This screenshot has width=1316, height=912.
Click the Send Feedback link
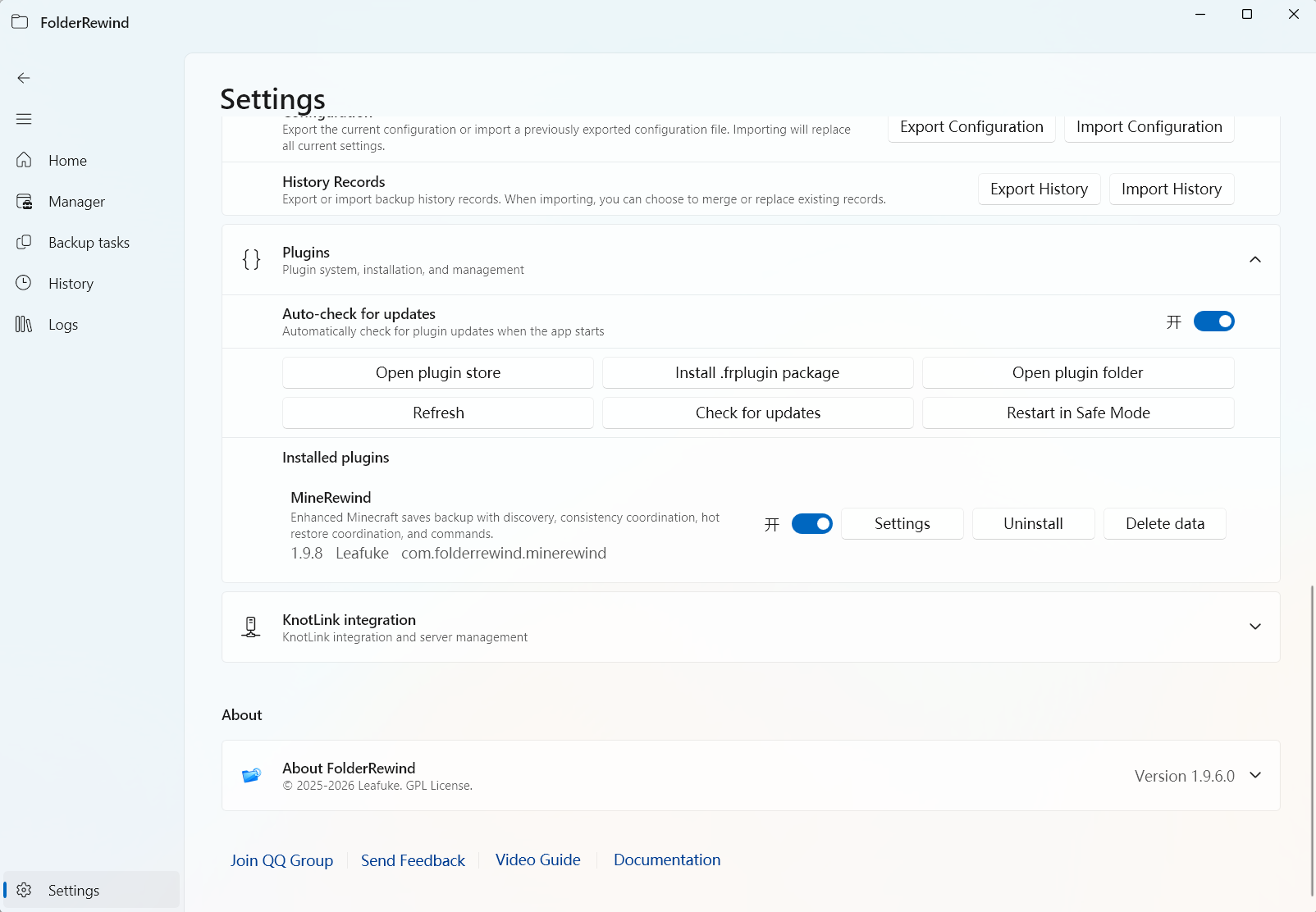(x=413, y=860)
